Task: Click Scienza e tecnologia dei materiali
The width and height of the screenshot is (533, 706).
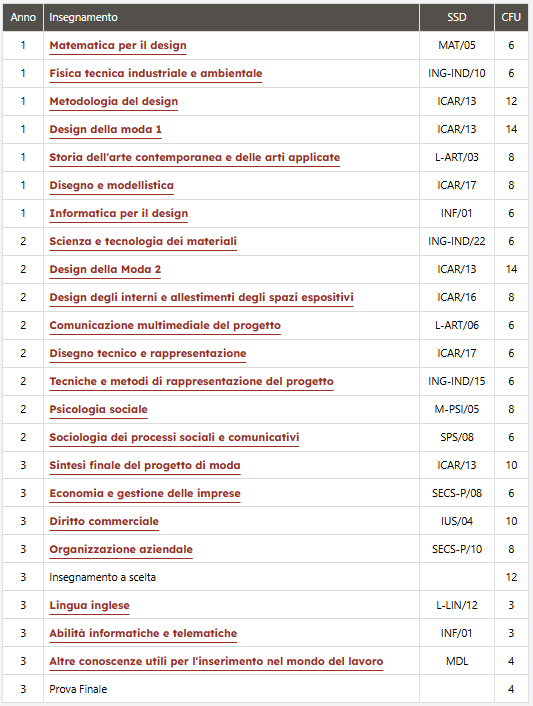Action: [143, 241]
